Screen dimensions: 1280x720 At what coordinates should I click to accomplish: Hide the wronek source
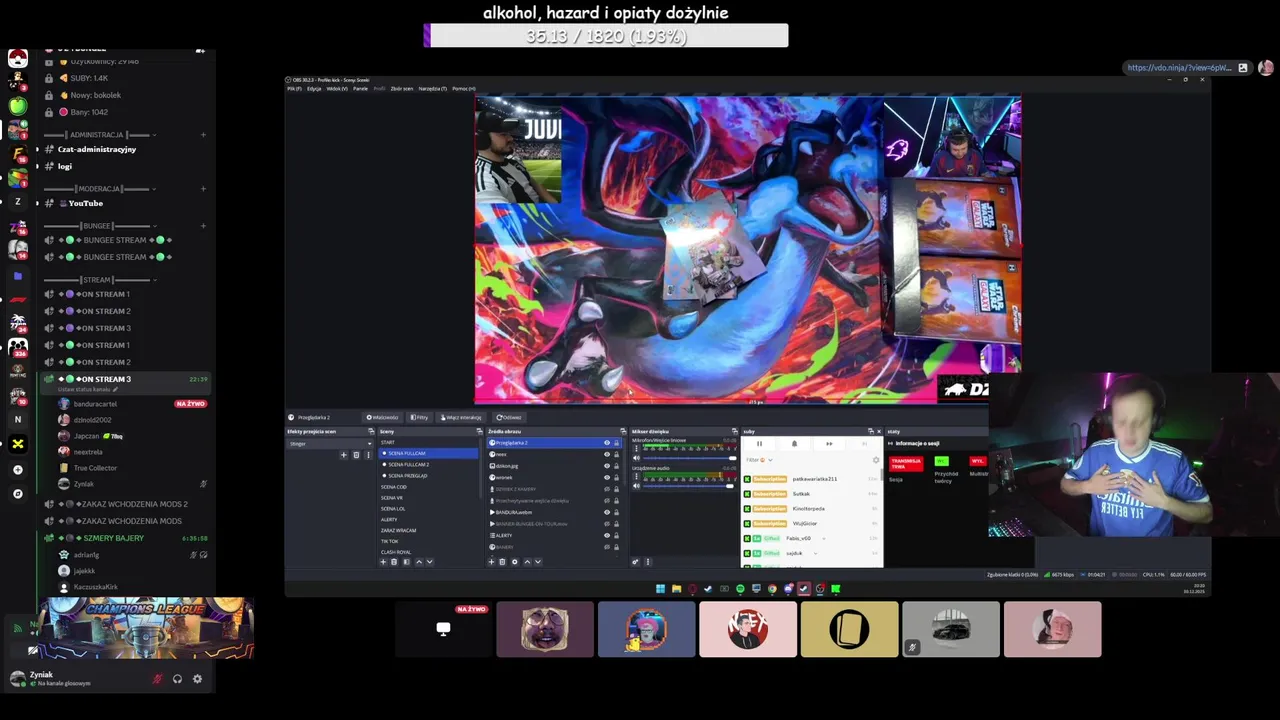click(x=606, y=477)
